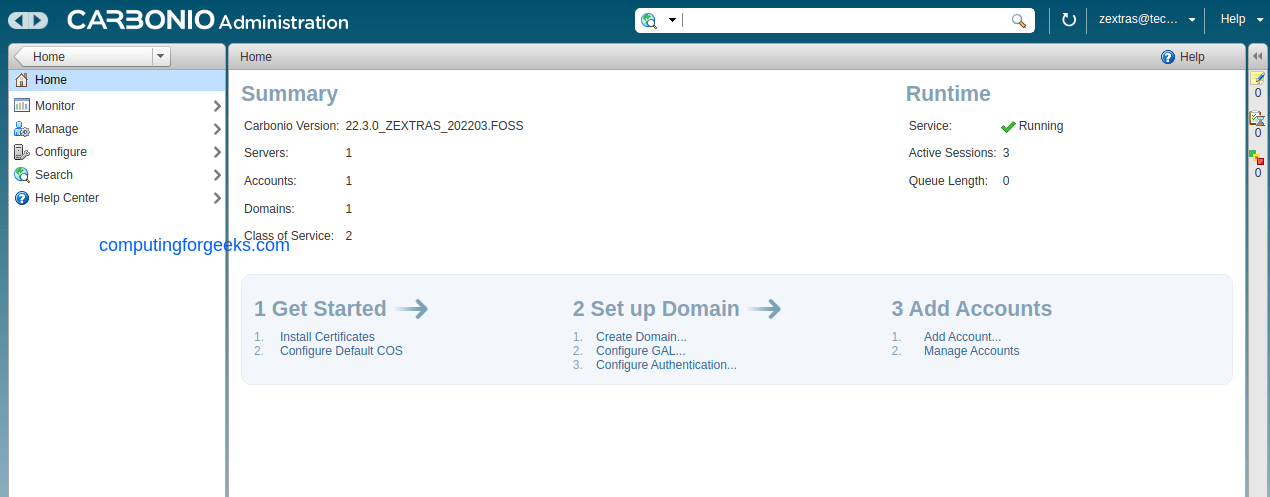Click the colored server status icon in right pane

[x=1258, y=157]
